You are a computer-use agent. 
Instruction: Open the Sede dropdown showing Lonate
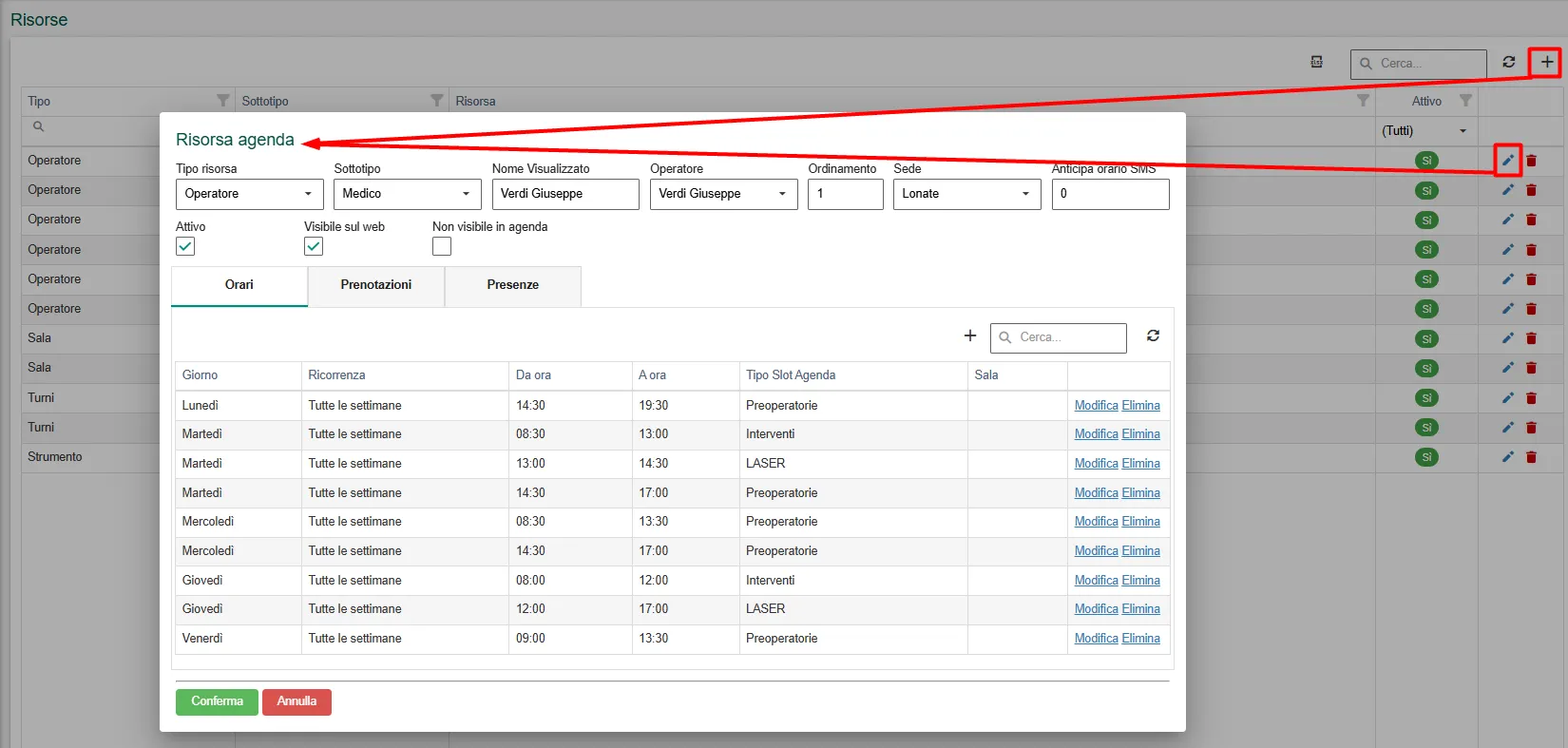(x=966, y=194)
